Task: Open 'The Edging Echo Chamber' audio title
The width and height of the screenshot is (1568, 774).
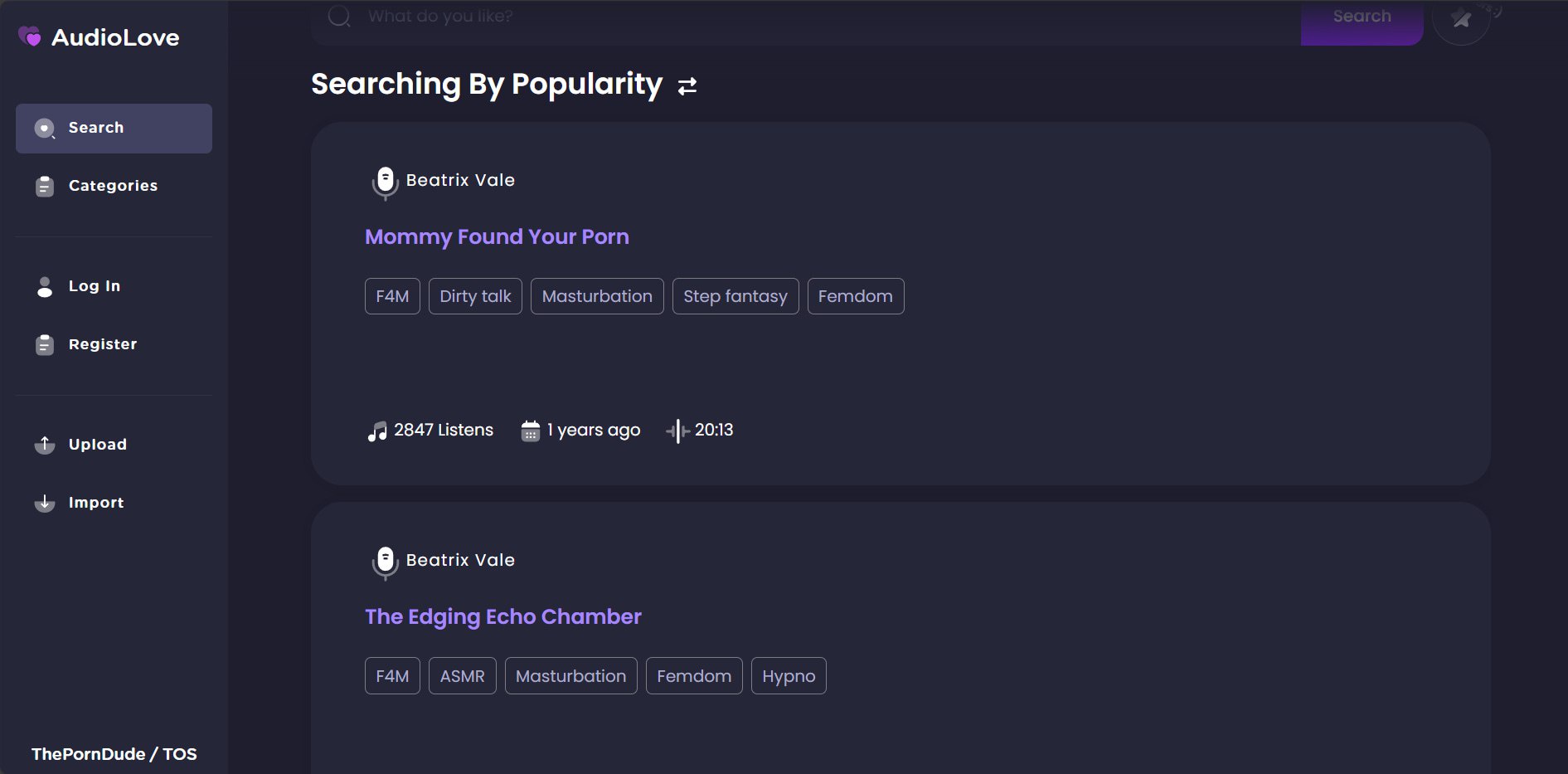Action: pyautogui.click(x=502, y=617)
